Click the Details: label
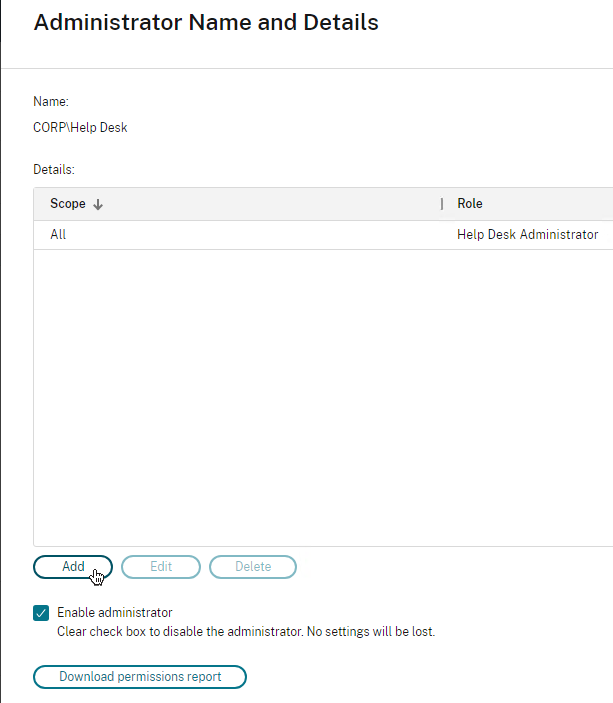The height and width of the screenshot is (703, 613). pos(54,169)
